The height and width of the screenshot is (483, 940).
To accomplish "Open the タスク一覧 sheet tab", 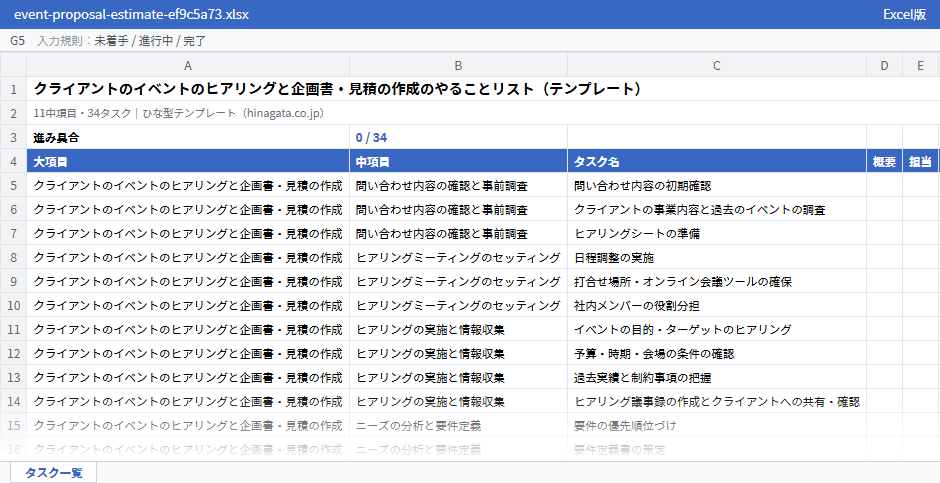I will click(53, 473).
